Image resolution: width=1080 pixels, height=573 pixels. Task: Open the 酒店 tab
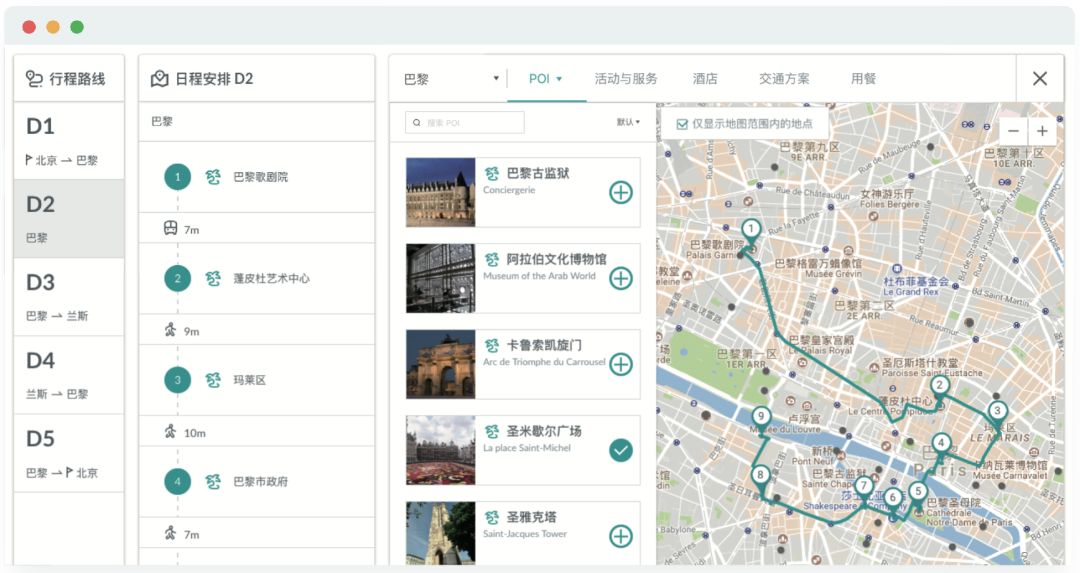point(705,79)
